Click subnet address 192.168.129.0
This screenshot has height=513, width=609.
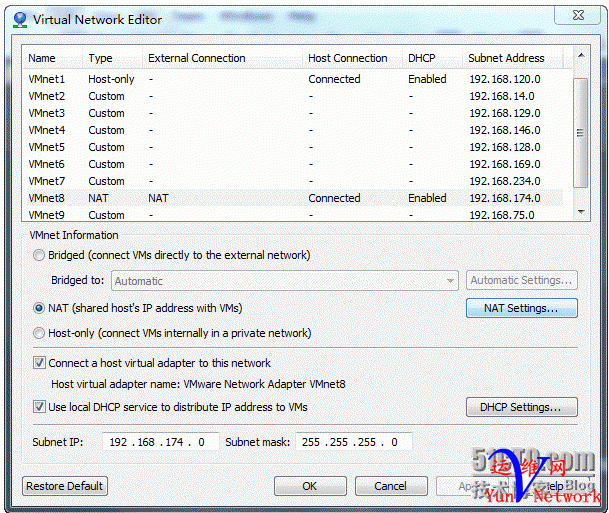coord(505,113)
